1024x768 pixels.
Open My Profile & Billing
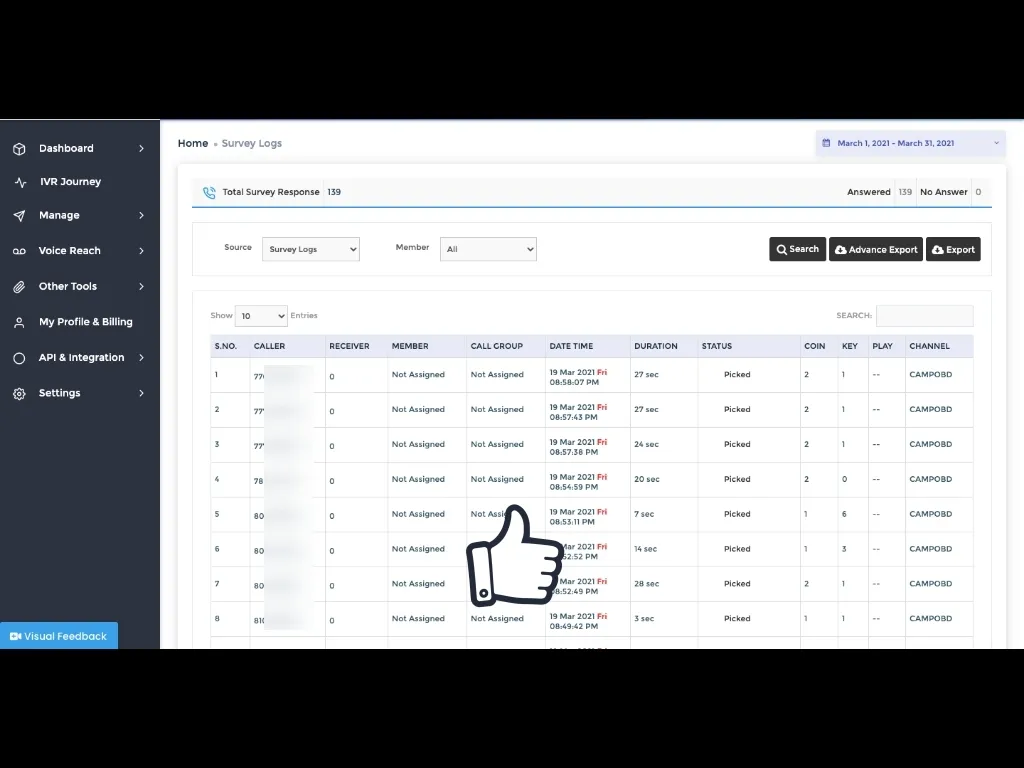86,322
